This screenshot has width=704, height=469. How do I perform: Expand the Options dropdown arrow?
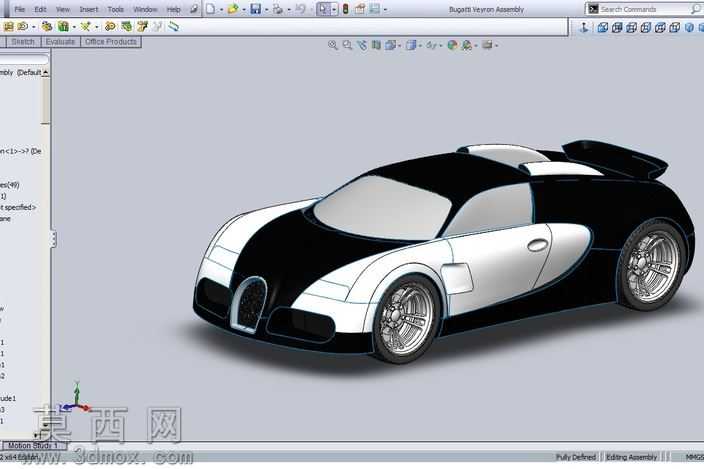pyautogui.click(x=385, y=9)
